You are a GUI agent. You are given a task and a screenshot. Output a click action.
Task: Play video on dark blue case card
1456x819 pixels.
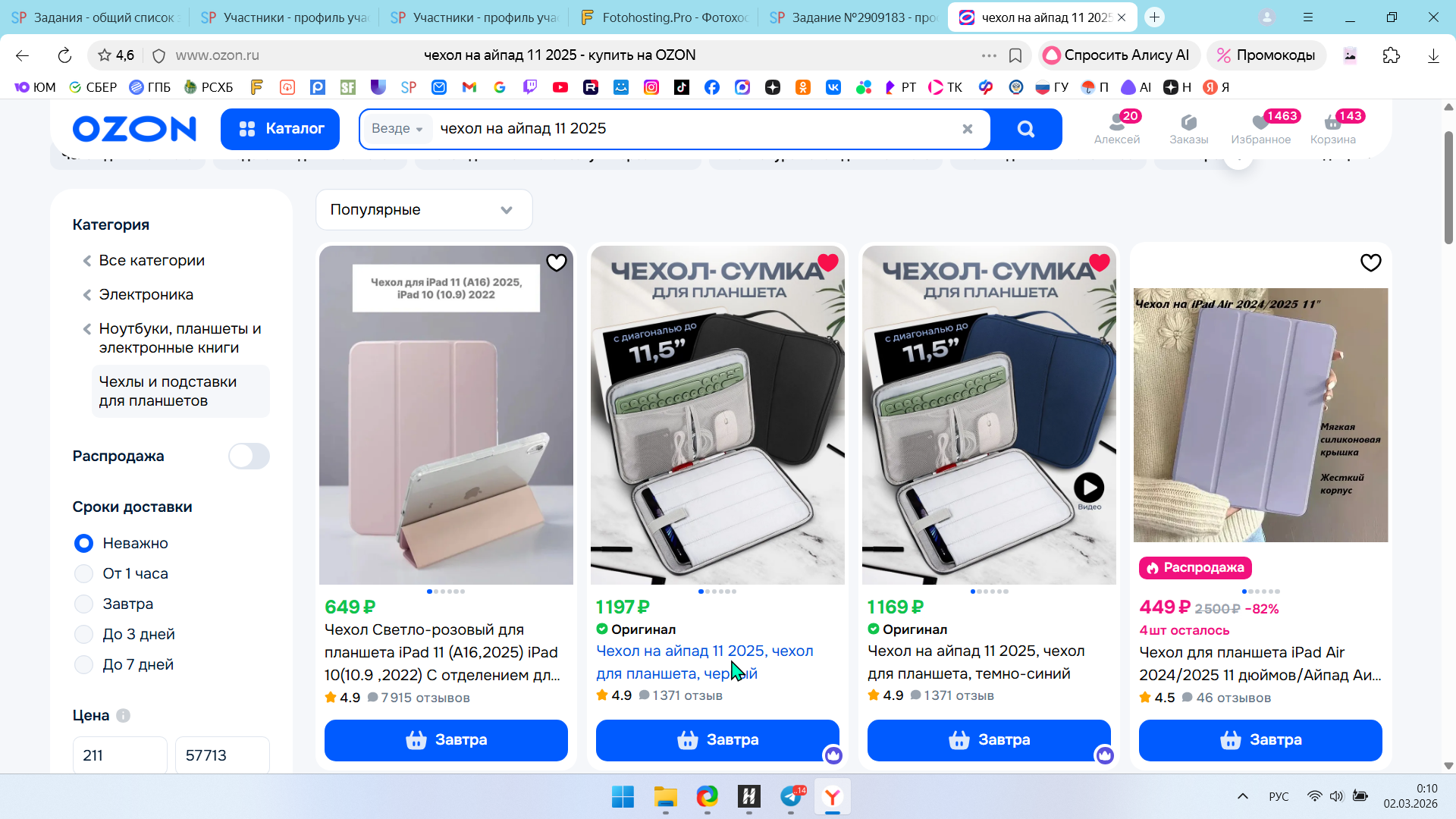pos(1088,488)
